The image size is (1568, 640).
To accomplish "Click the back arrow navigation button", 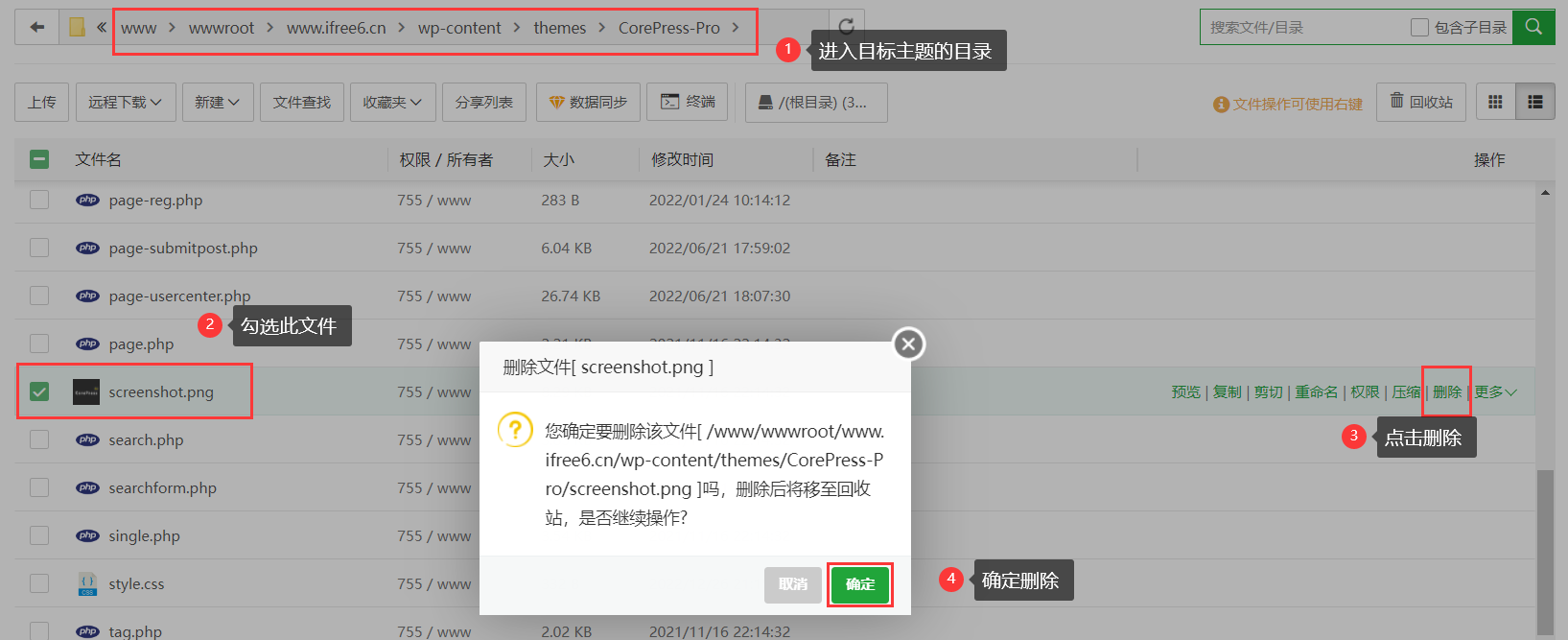I will pyautogui.click(x=36, y=27).
